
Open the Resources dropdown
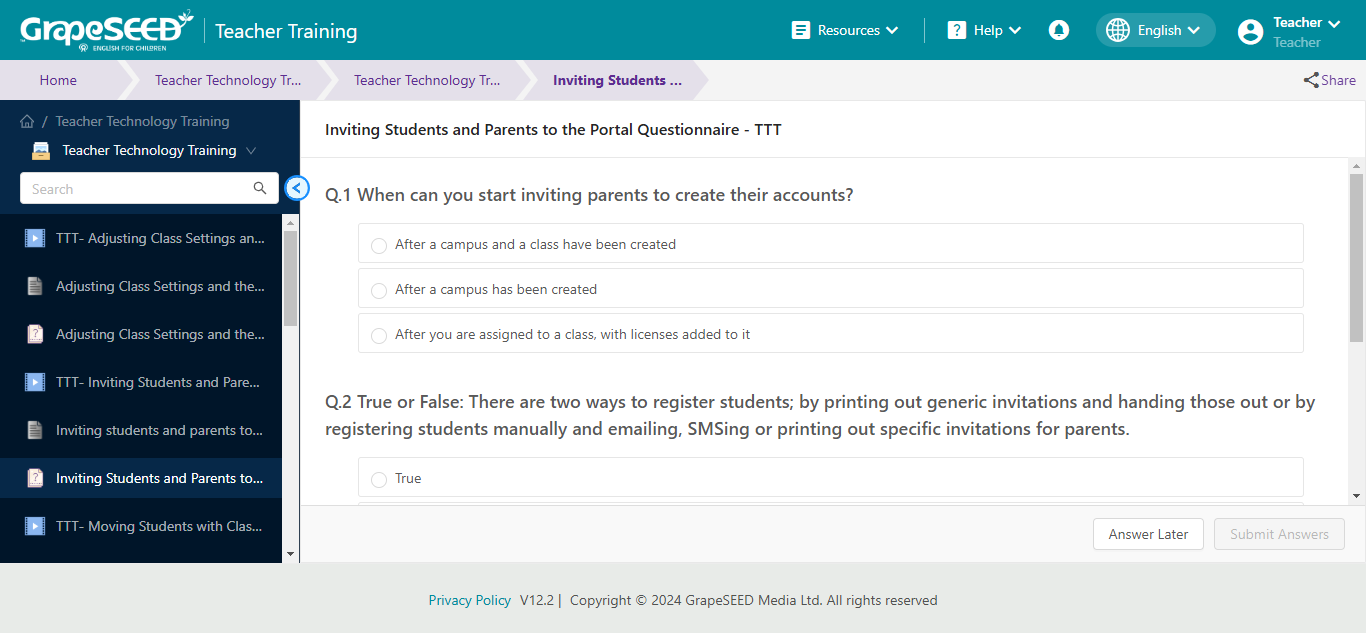tap(845, 30)
